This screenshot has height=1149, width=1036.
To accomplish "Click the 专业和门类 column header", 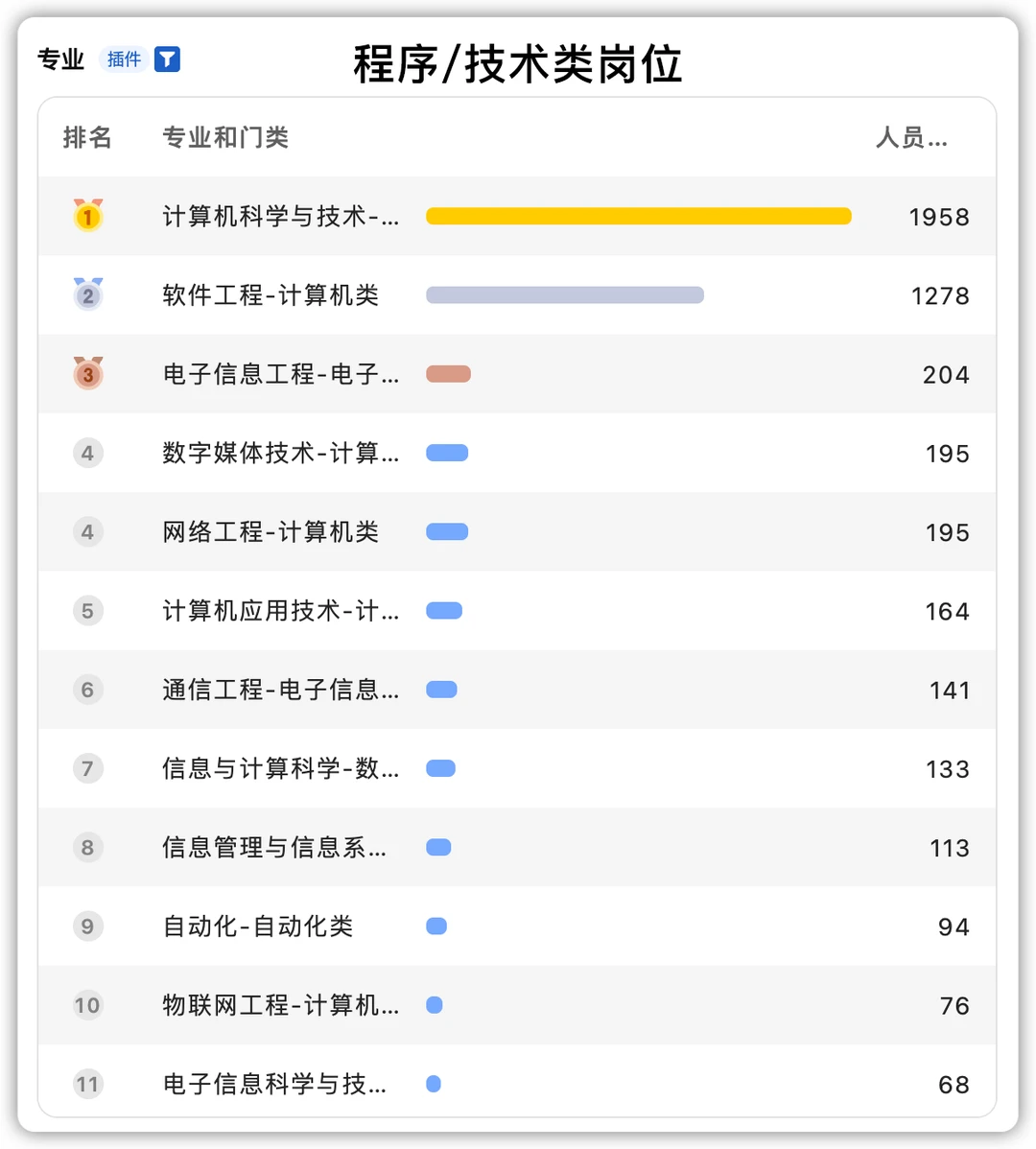I will [x=225, y=138].
